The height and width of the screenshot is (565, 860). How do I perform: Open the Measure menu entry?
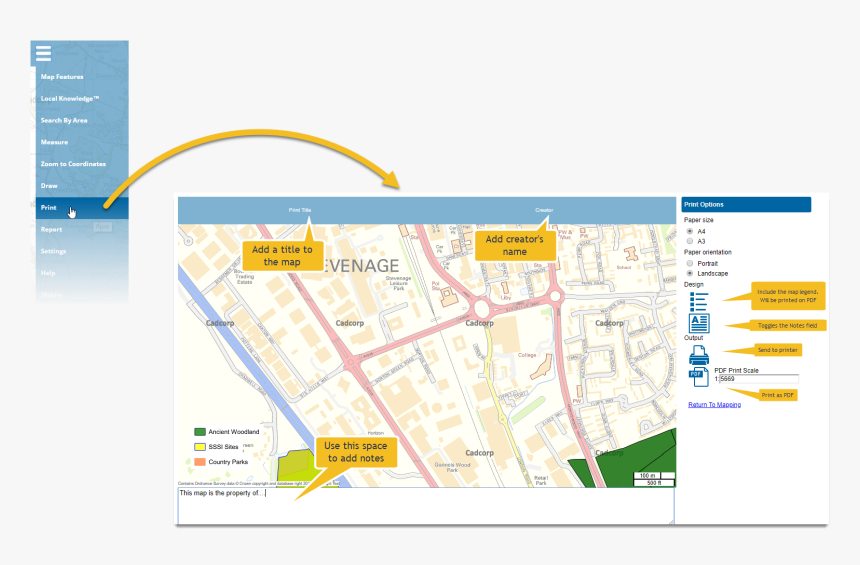coord(54,142)
